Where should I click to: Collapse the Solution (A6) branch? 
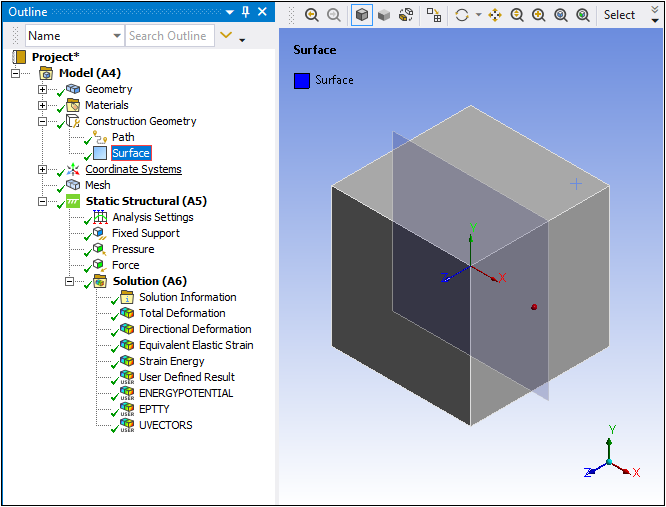click(x=69, y=281)
